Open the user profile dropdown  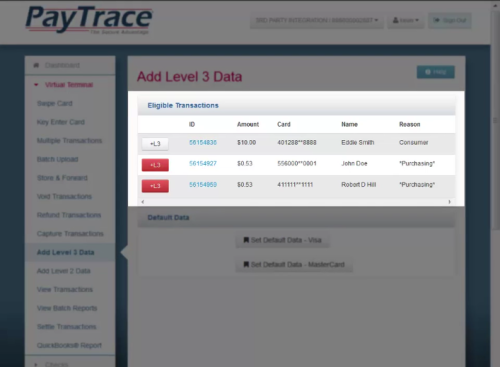405,21
